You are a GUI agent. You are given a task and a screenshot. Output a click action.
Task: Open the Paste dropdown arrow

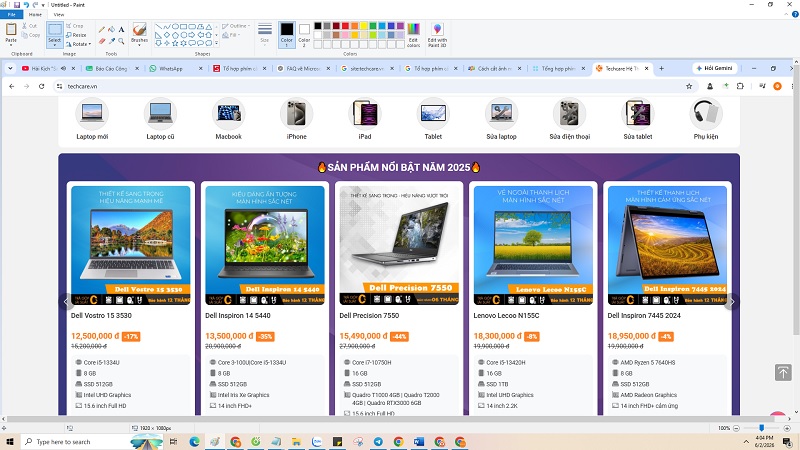click(x=11, y=43)
